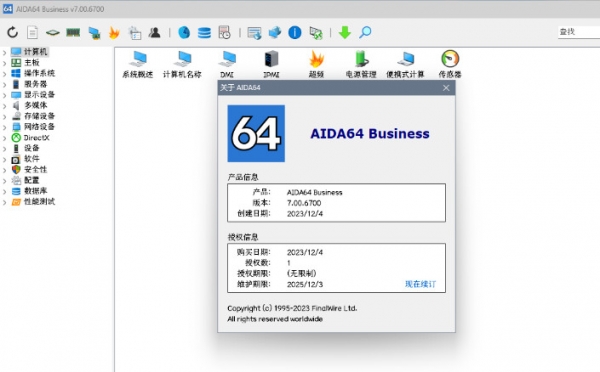Viewport: 600px width, 372px height.
Task: Click the window with globe toolbar icon
Action: point(254,33)
